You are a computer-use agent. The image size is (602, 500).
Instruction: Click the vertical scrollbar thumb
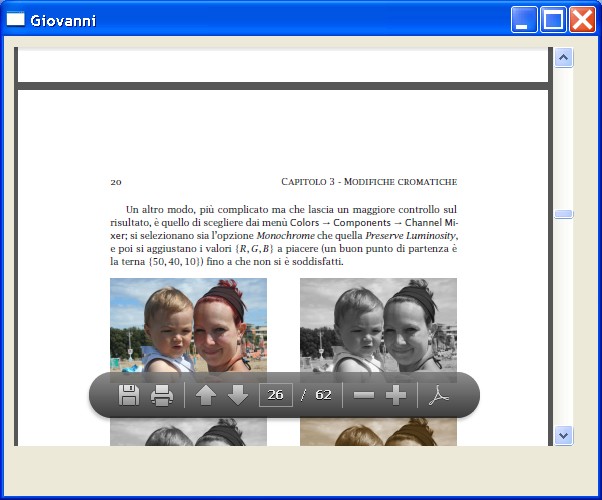pyautogui.click(x=563, y=214)
